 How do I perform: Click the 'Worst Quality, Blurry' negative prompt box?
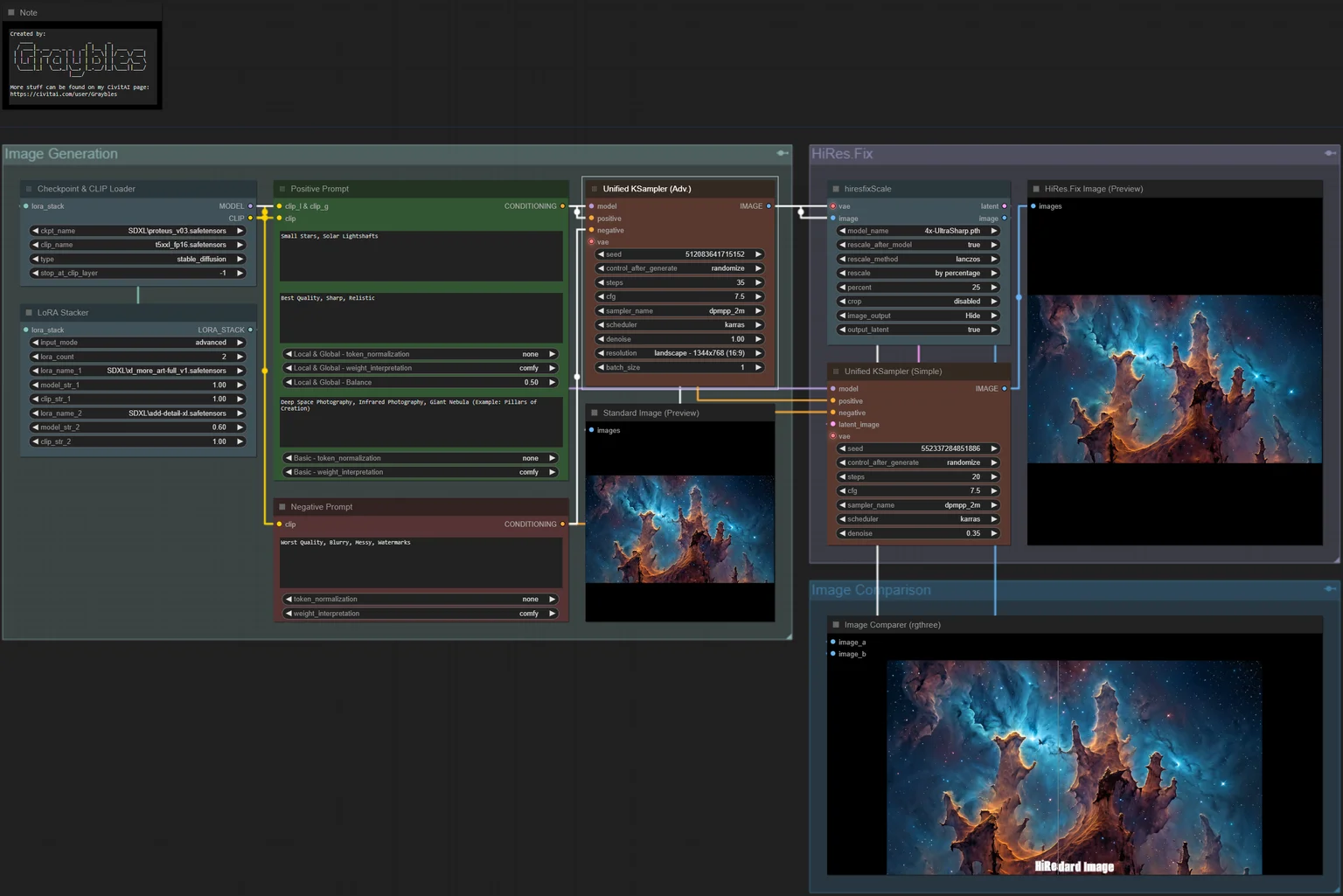click(x=421, y=563)
